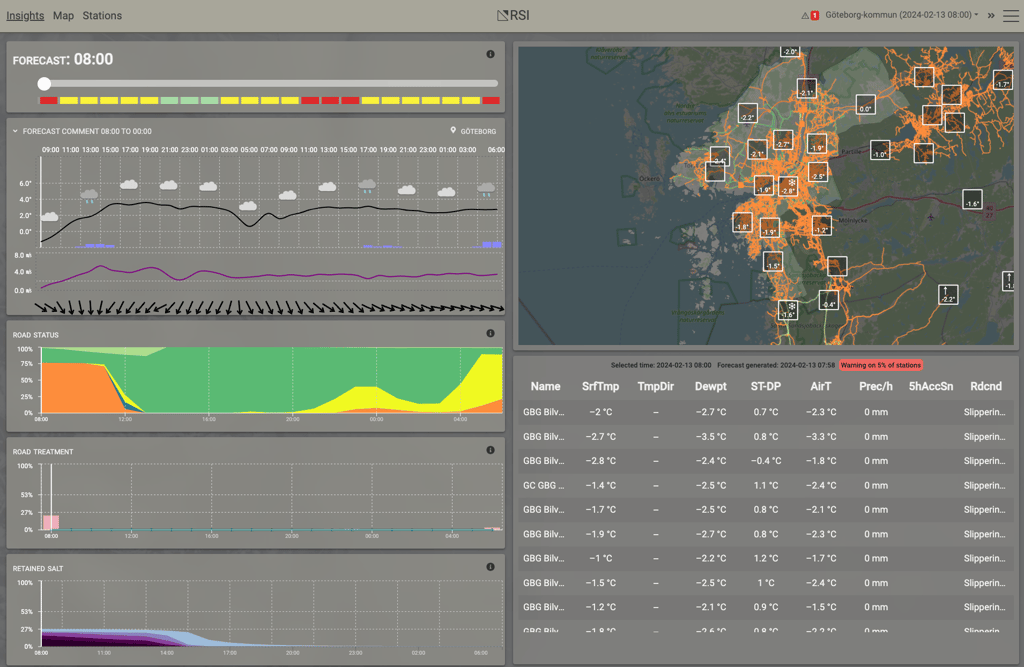The image size is (1024, 667).
Task: Click ST-DP cell −0.4 °C in table
Action: (765, 461)
